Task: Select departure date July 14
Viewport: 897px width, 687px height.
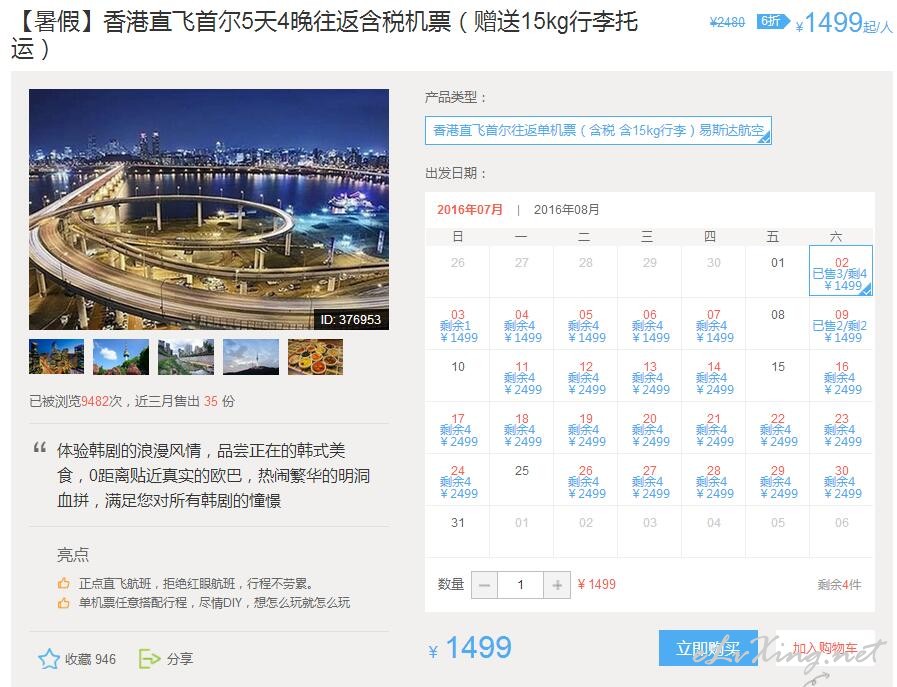Action: 714,376
